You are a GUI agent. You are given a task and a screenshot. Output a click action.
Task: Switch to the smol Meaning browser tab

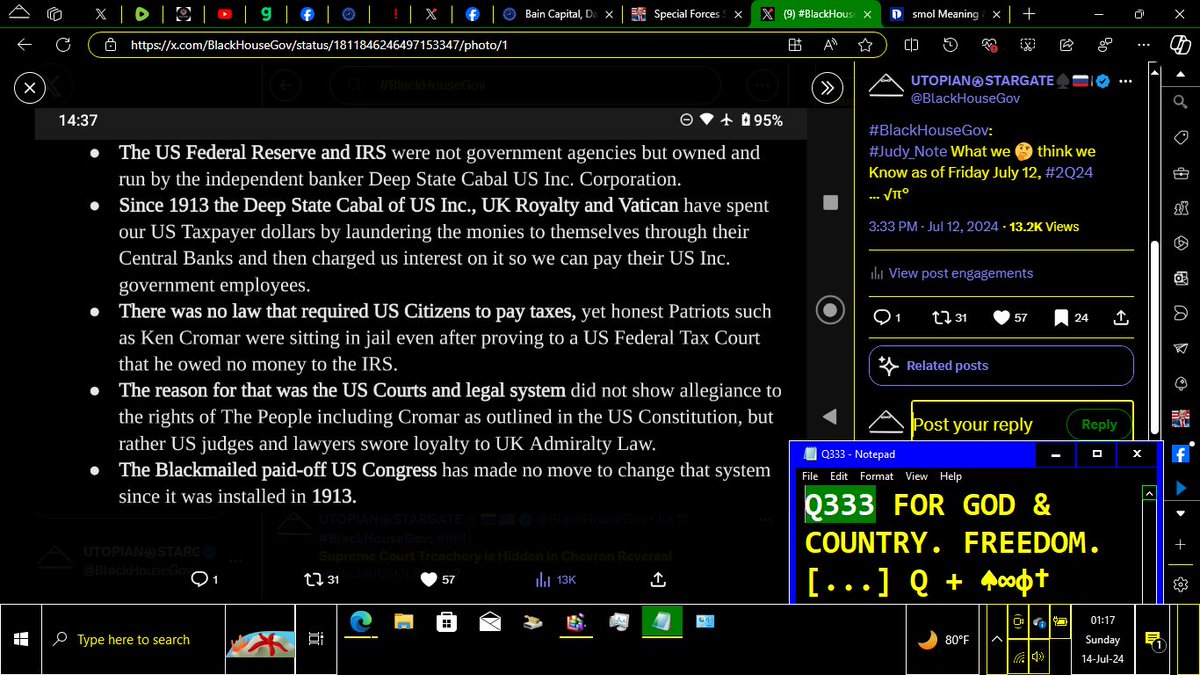(945, 14)
